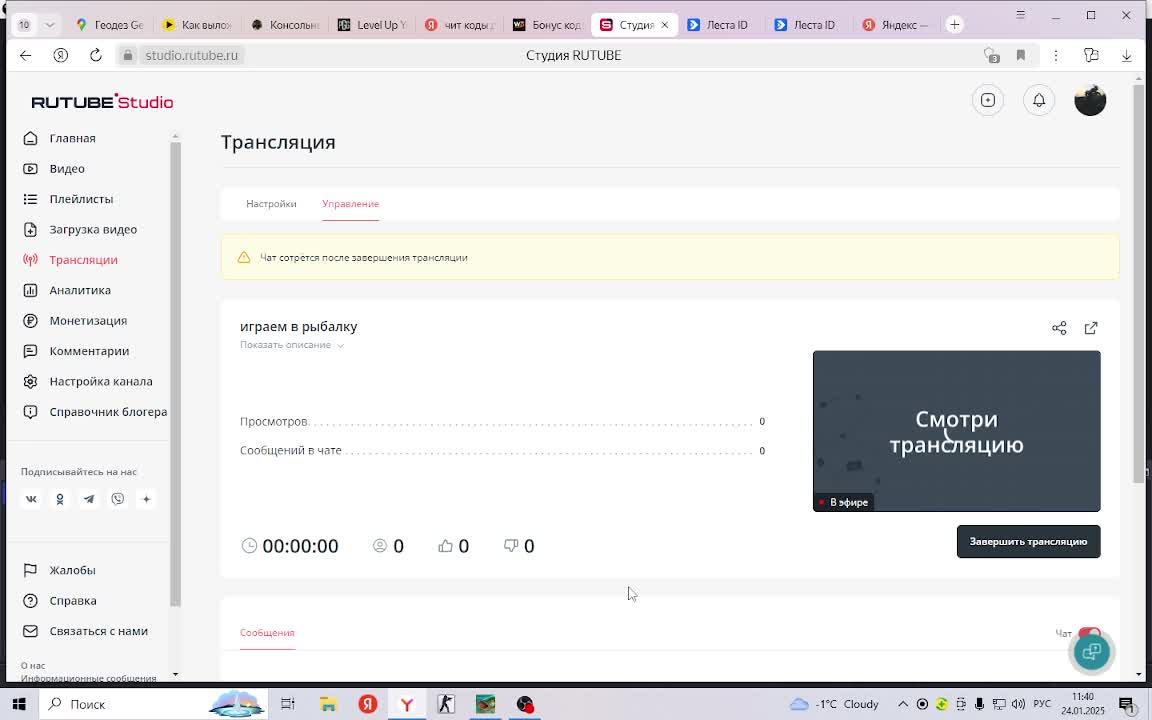Viewport: 1152px width, 720px height.
Task: Click the sidebar scrollbar down arrow
Action: (175, 674)
